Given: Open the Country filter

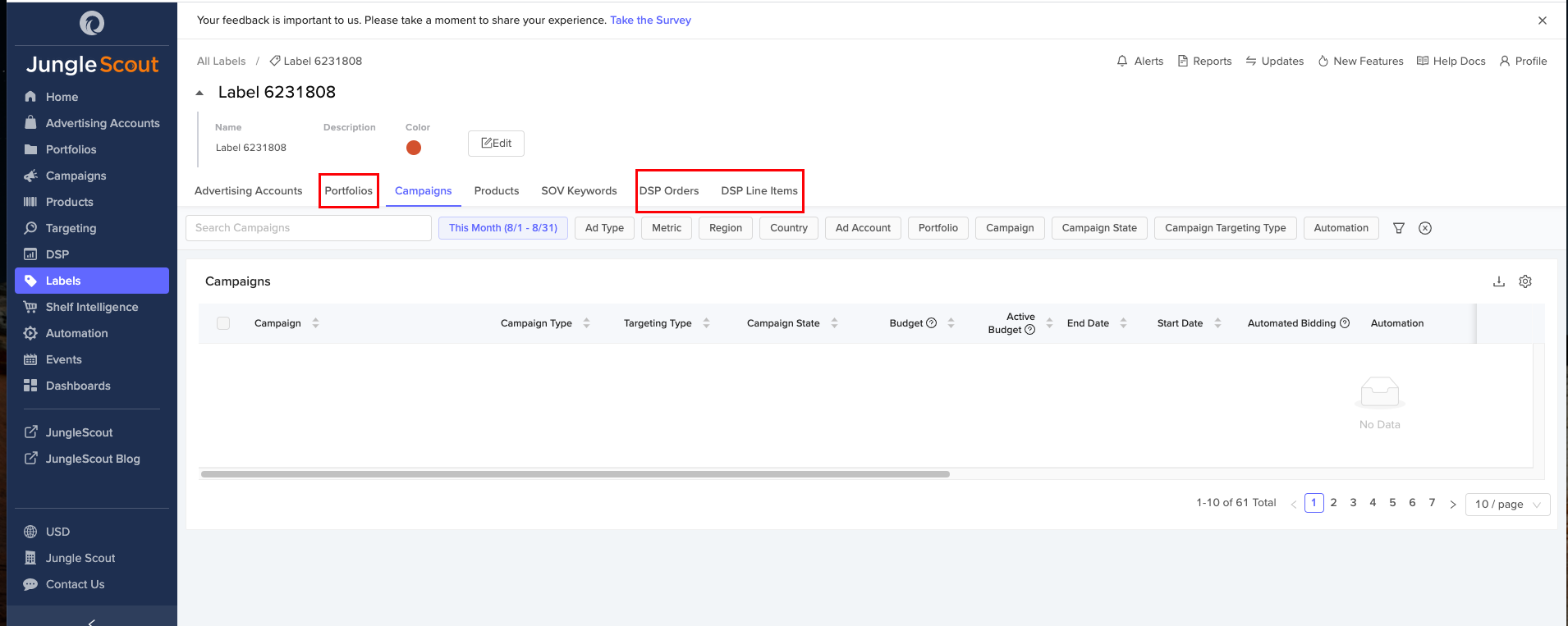Looking at the screenshot, I should (789, 228).
